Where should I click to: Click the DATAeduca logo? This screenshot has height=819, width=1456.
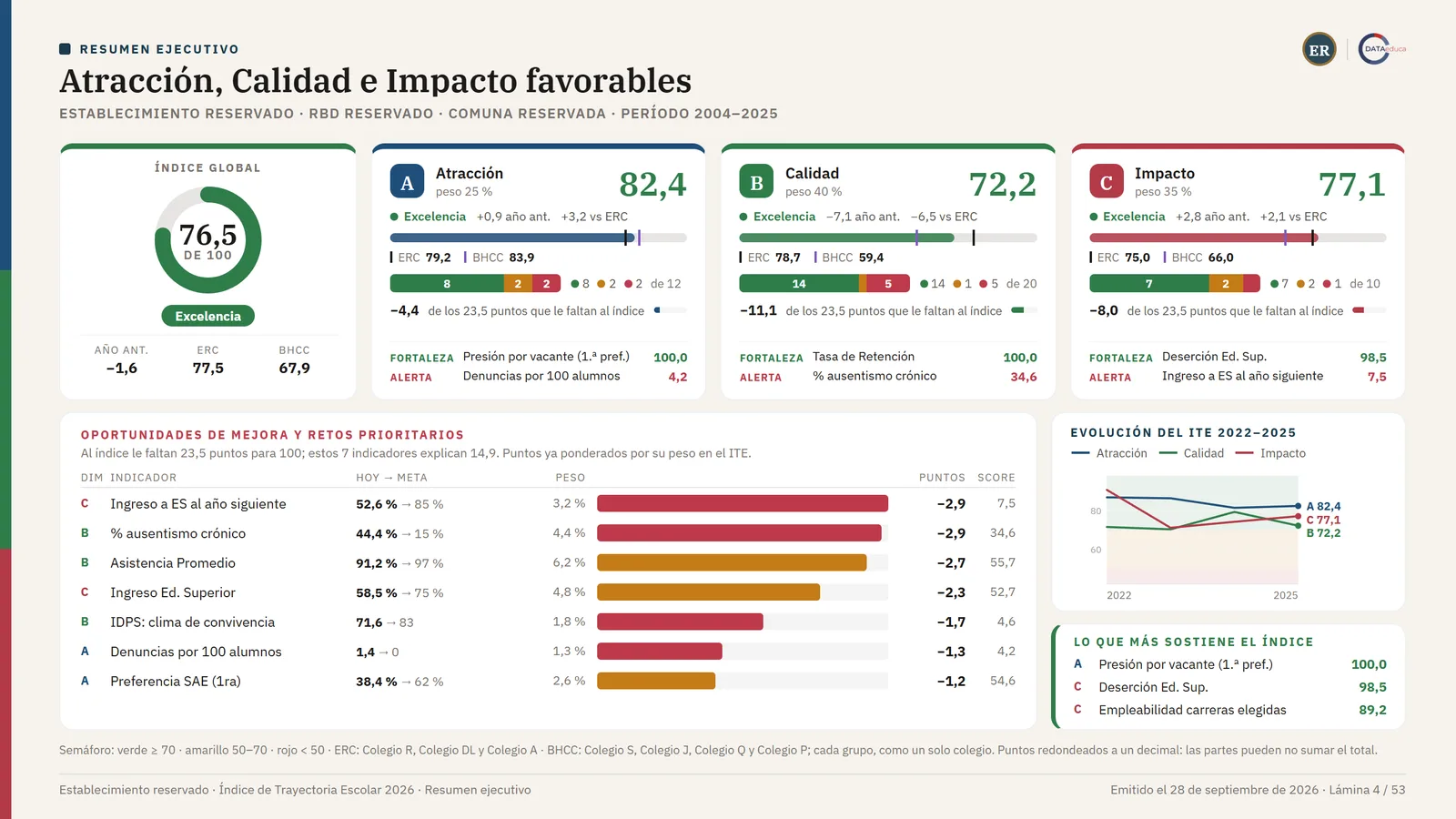[1381, 49]
